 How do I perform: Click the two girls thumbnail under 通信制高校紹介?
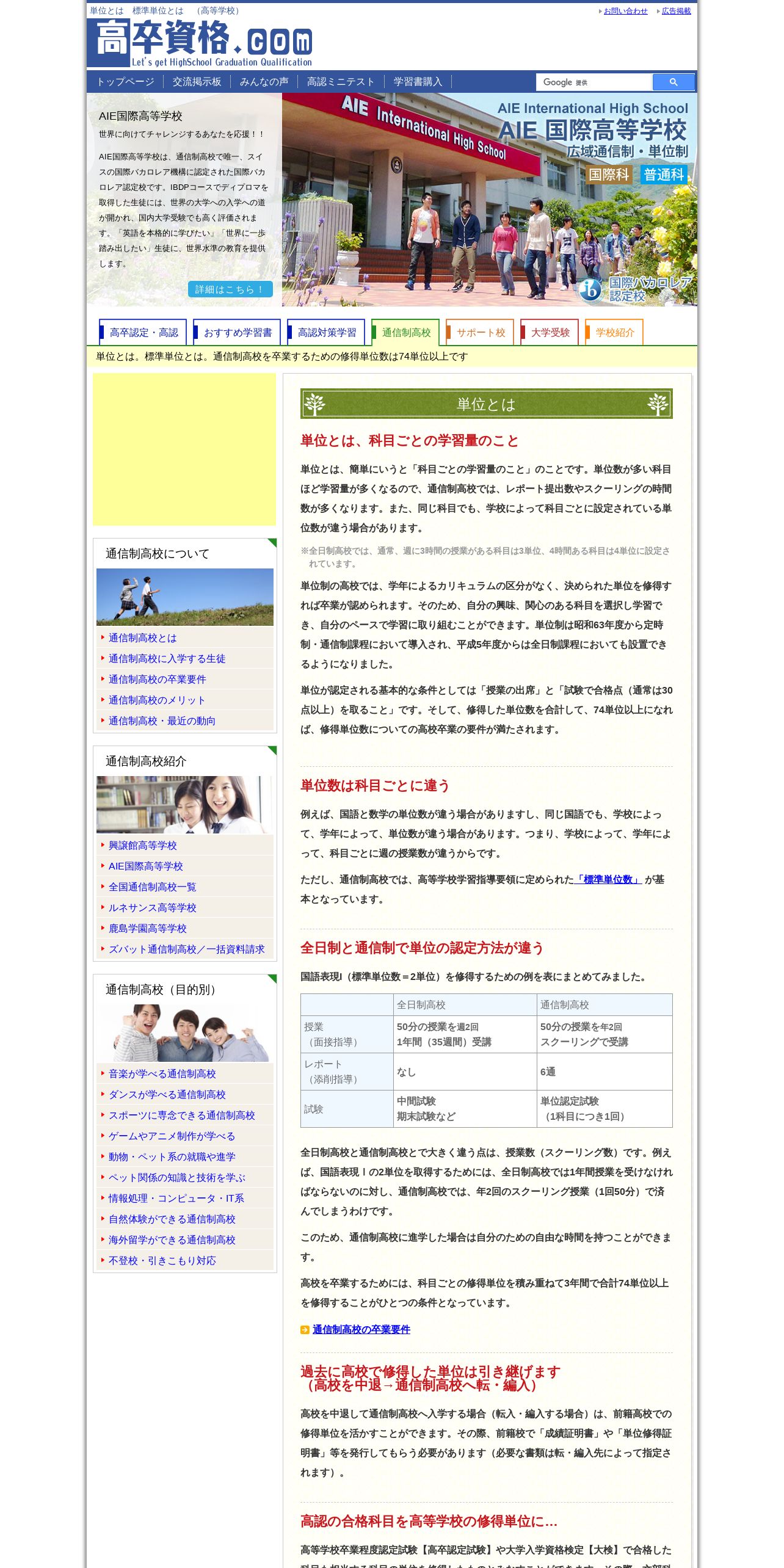(x=185, y=805)
